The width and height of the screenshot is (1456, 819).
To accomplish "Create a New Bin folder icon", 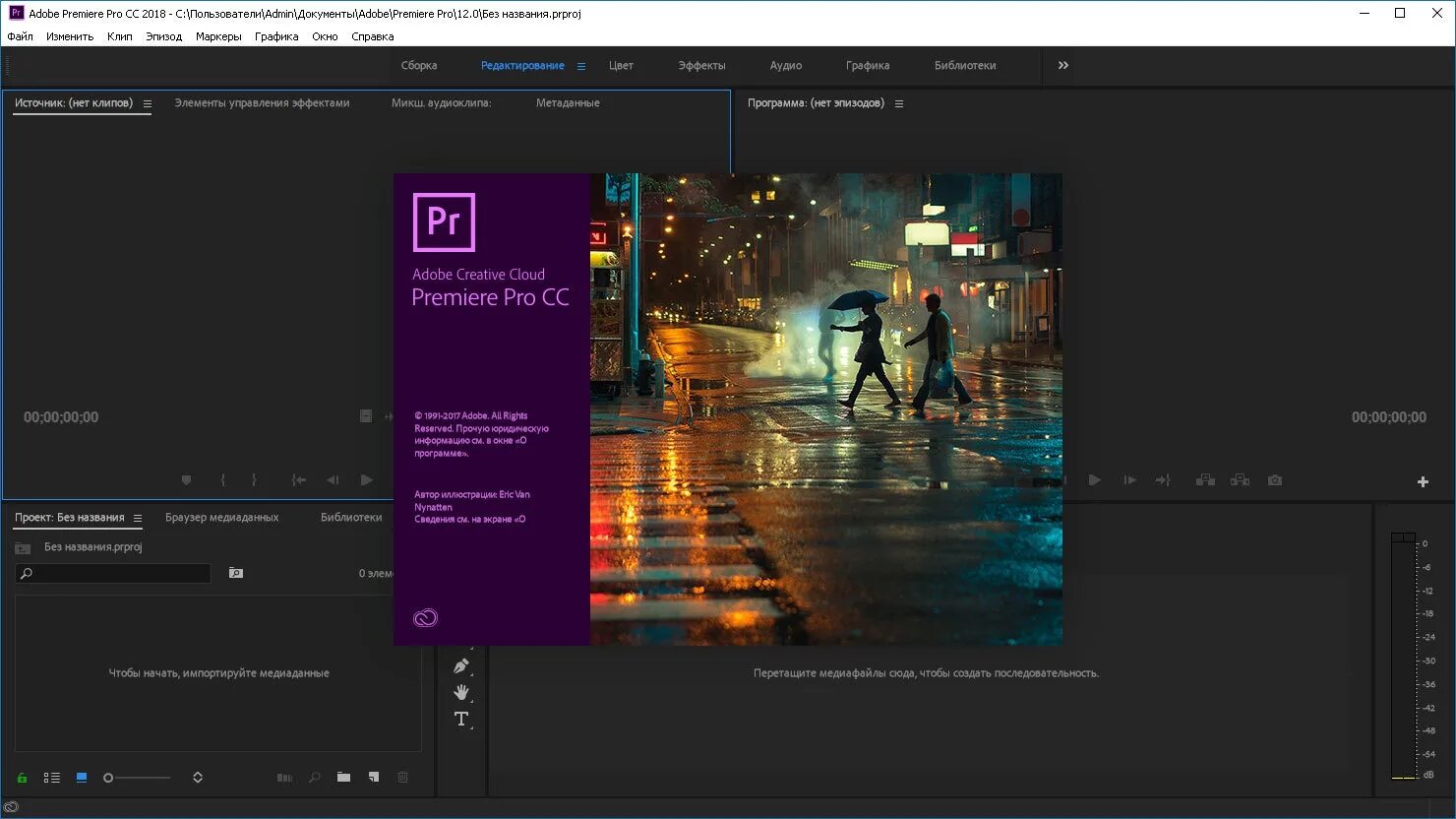I will tap(343, 778).
